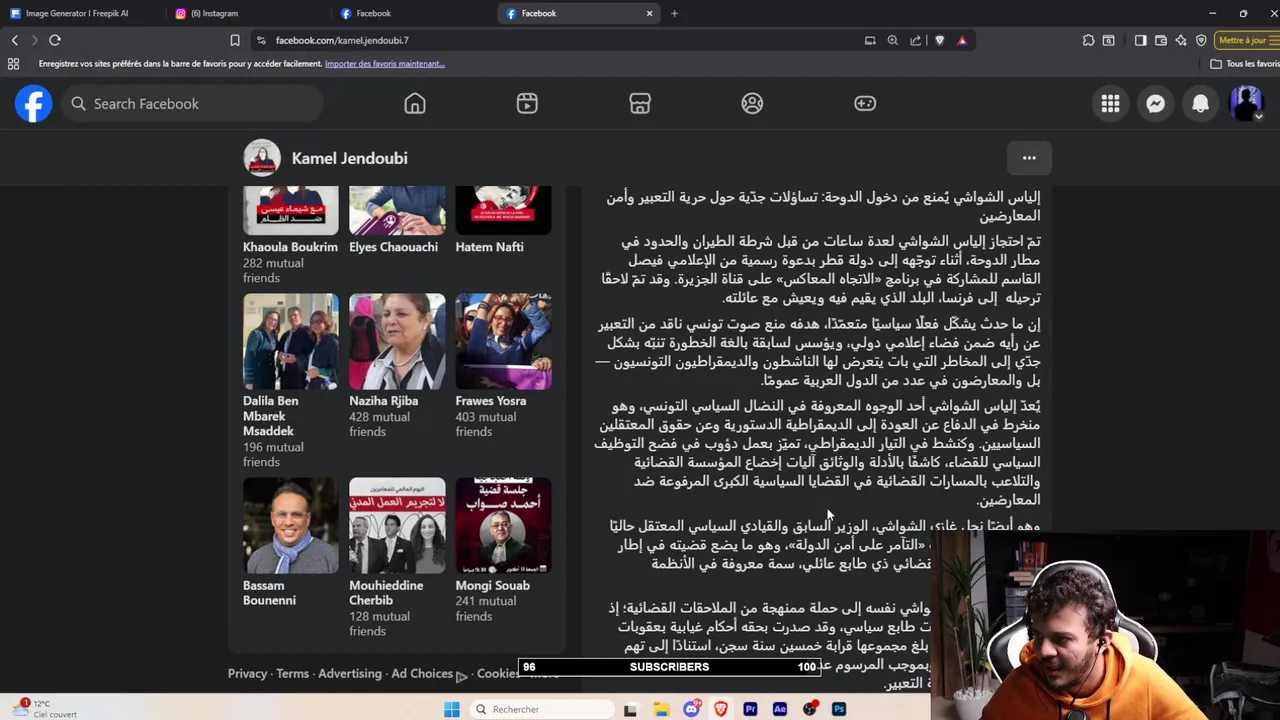
Task: Open the Facebook menu grid icon
Action: [x=1110, y=104]
